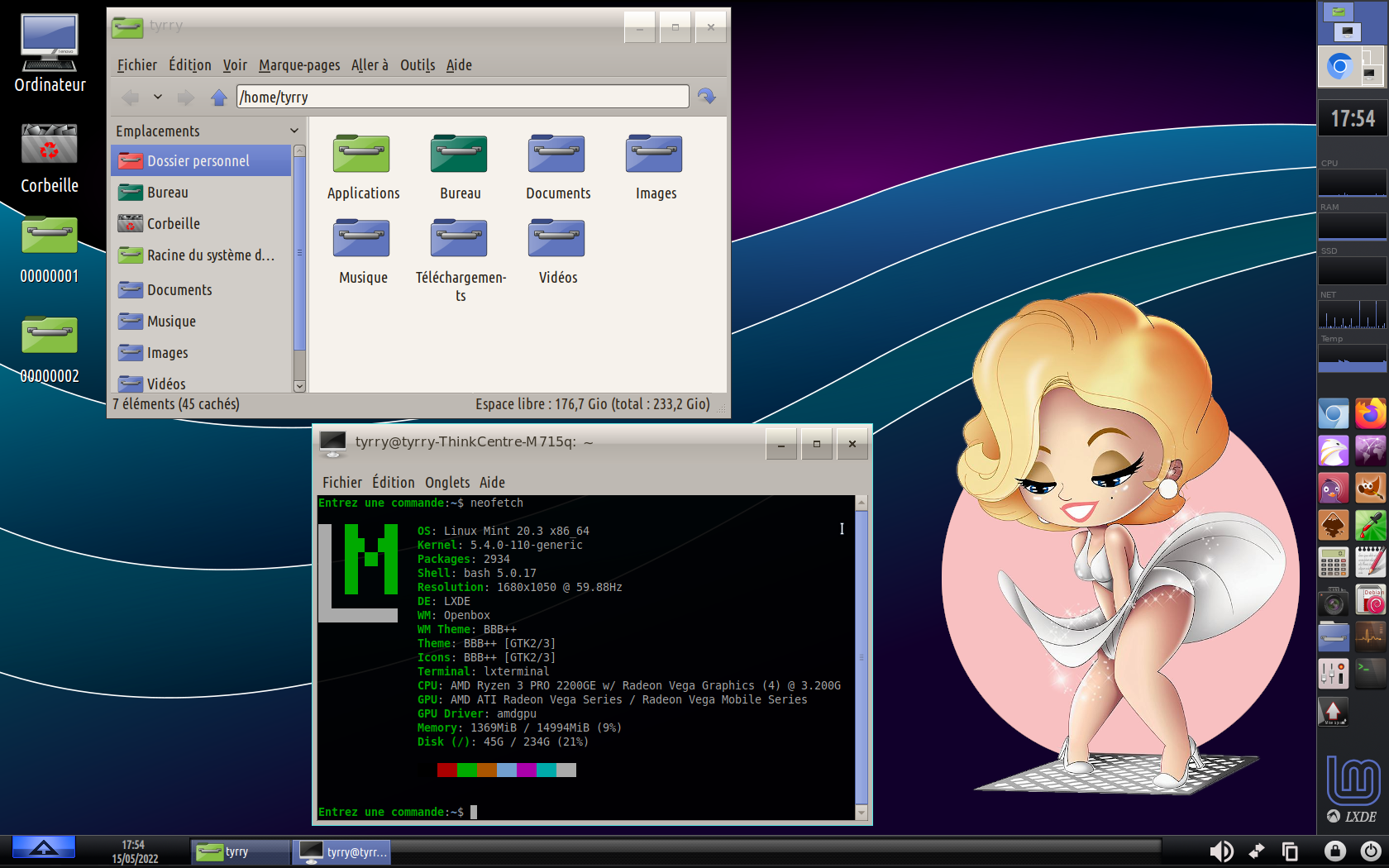Open the audio mixer sliders icon
1389x868 pixels.
tap(1334, 674)
